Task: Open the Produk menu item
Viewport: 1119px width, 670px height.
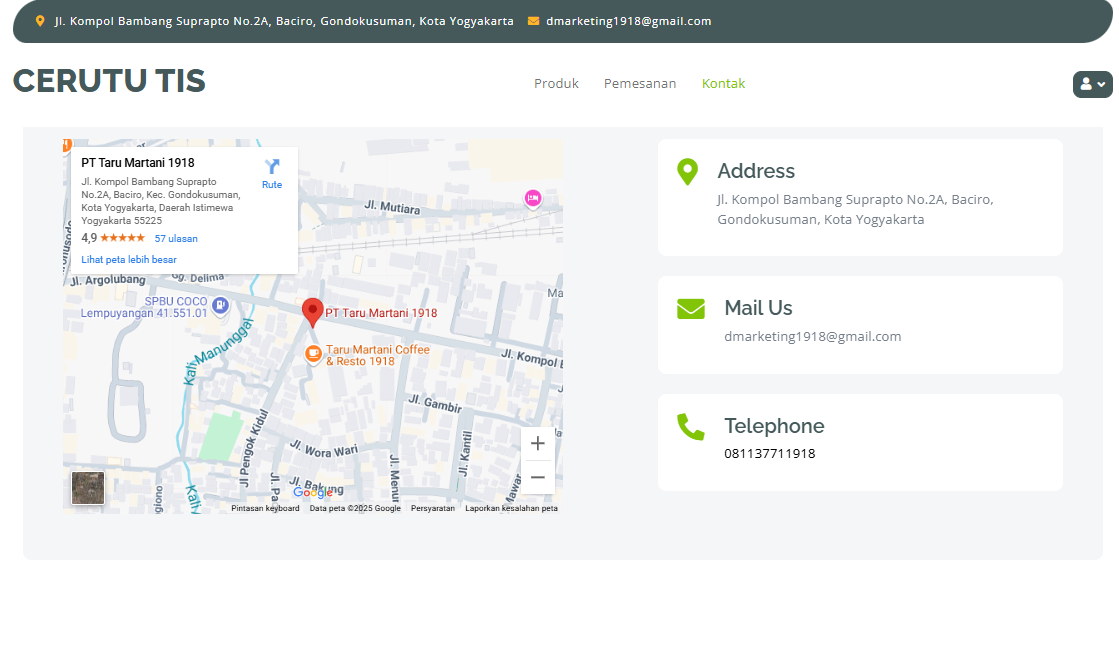Action: coord(556,84)
